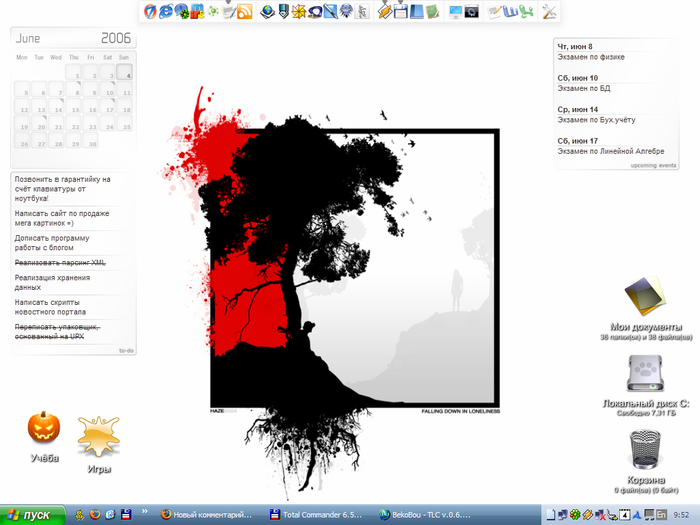
Task: Launch Microsoft Excel from the dock
Action: pyautogui.click(x=526, y=11)
